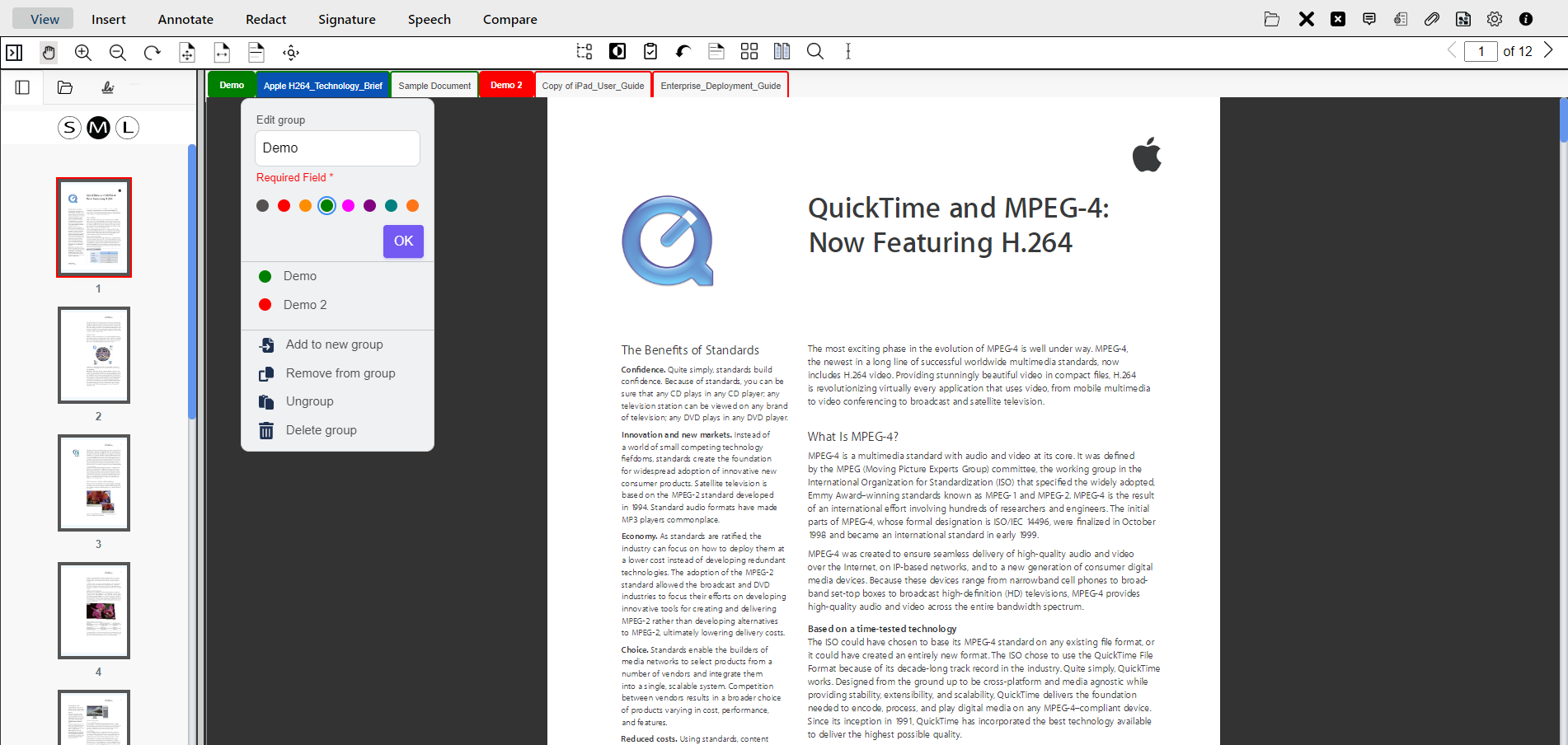1568x745 pixels.
Task: Choose the Fit Width icon
Action: coord(222,53)
